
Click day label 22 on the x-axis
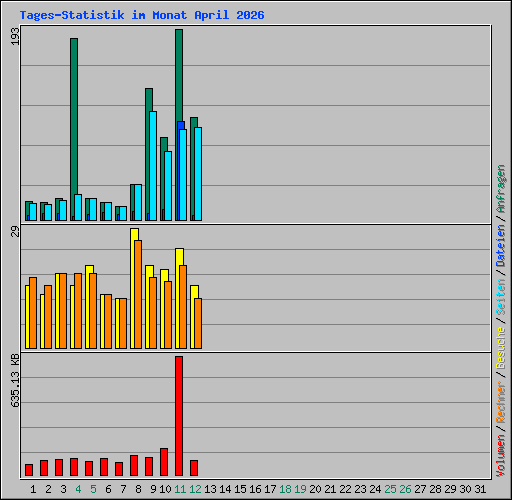coord(345,489)
